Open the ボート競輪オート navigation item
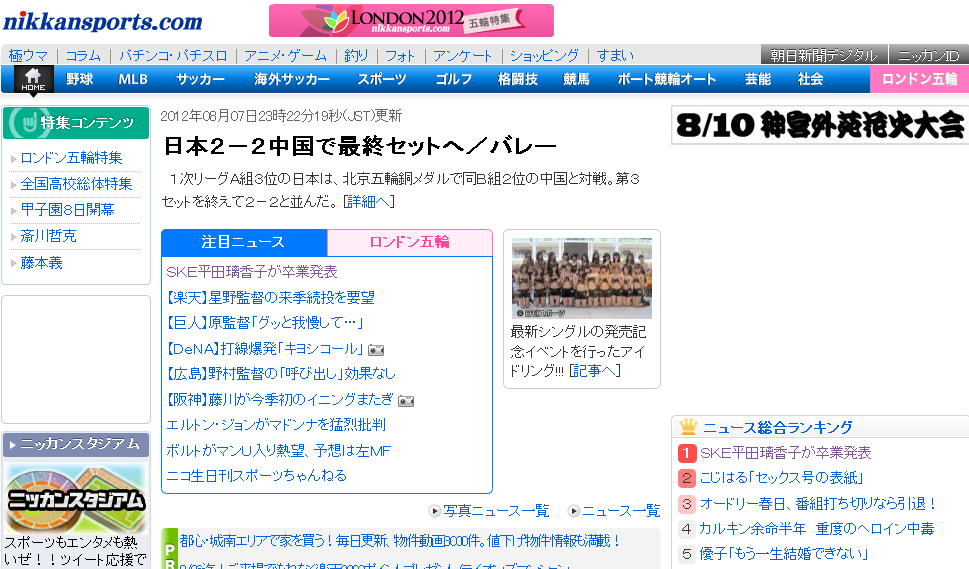 tap(667, 79)
